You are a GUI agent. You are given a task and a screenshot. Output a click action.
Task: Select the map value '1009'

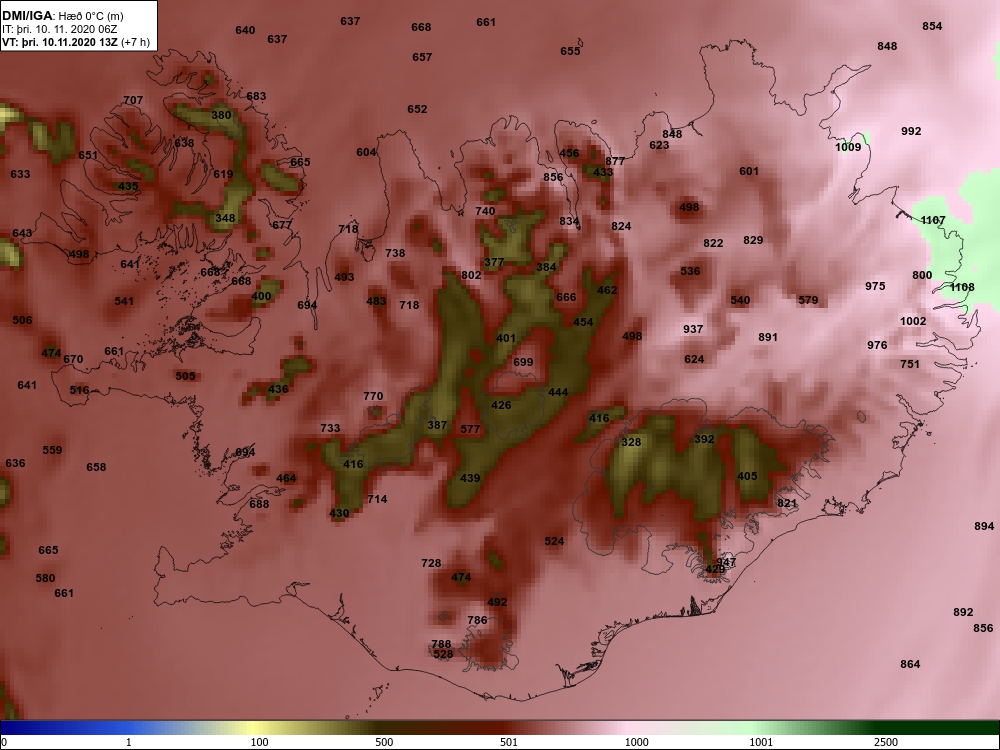[x=848, y=147]
